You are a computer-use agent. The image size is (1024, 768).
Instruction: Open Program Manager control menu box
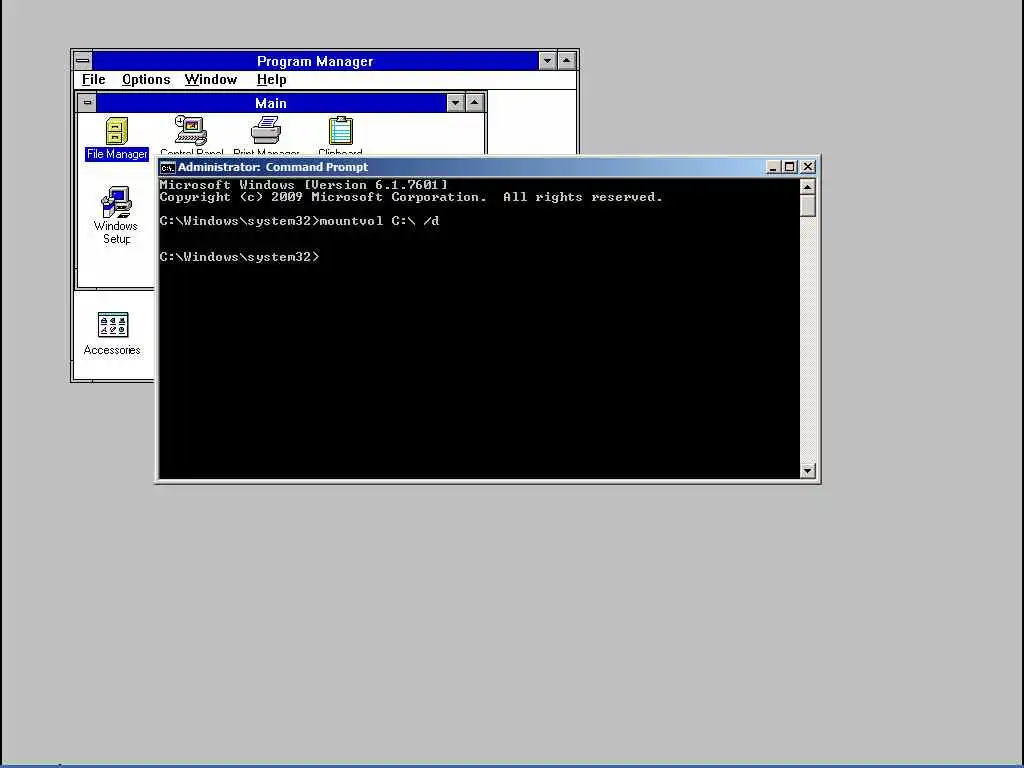(x=82, y=61)
